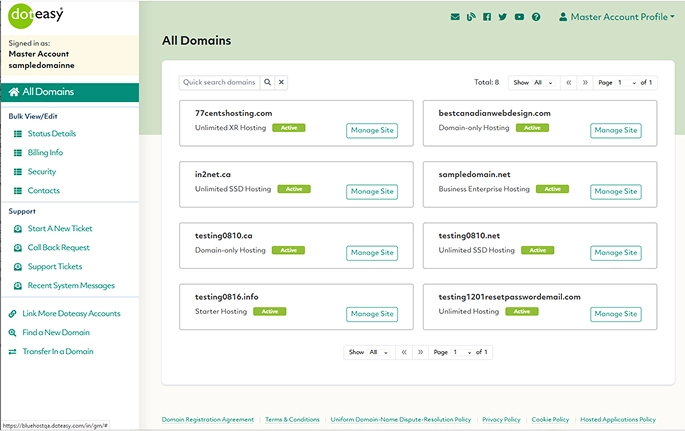Screen dimensions: 685x431
Task: Visit the Facebook icon link
Action: [487, 17]
